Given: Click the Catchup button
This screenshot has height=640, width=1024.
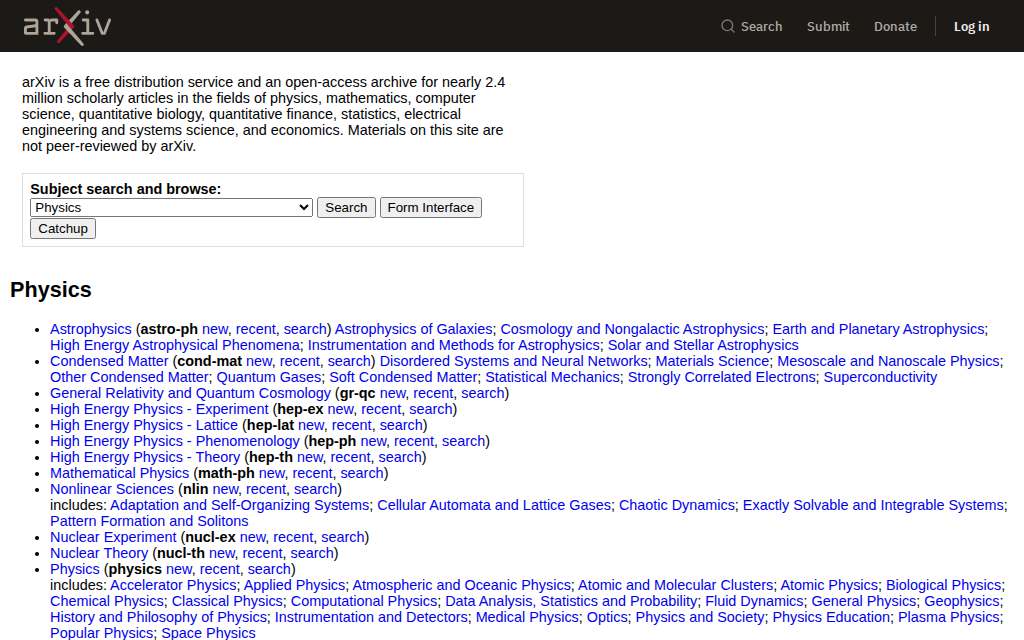Looking at the screenshot, I should [63, 229].
